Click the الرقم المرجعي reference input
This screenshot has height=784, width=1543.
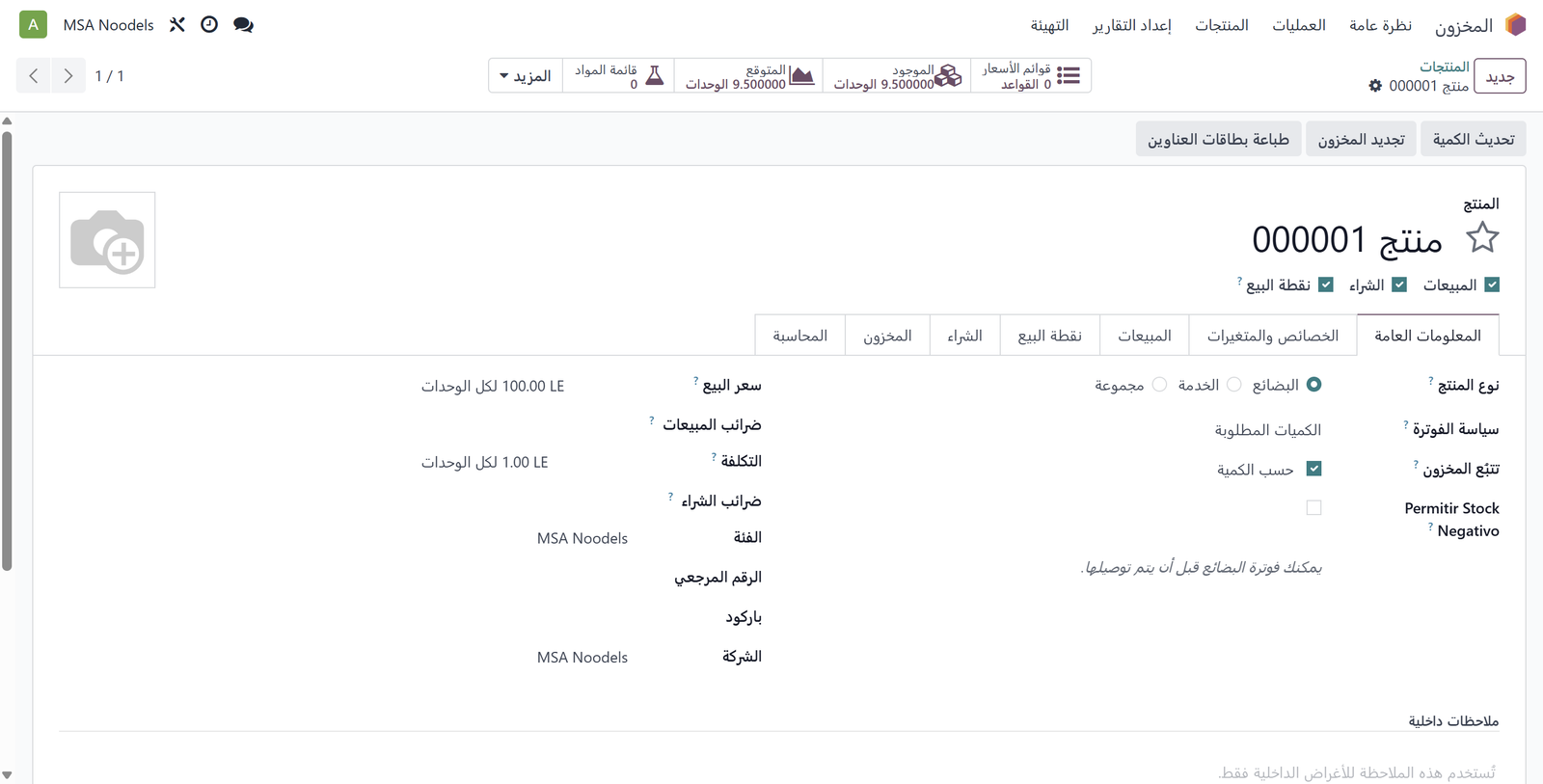525,577
